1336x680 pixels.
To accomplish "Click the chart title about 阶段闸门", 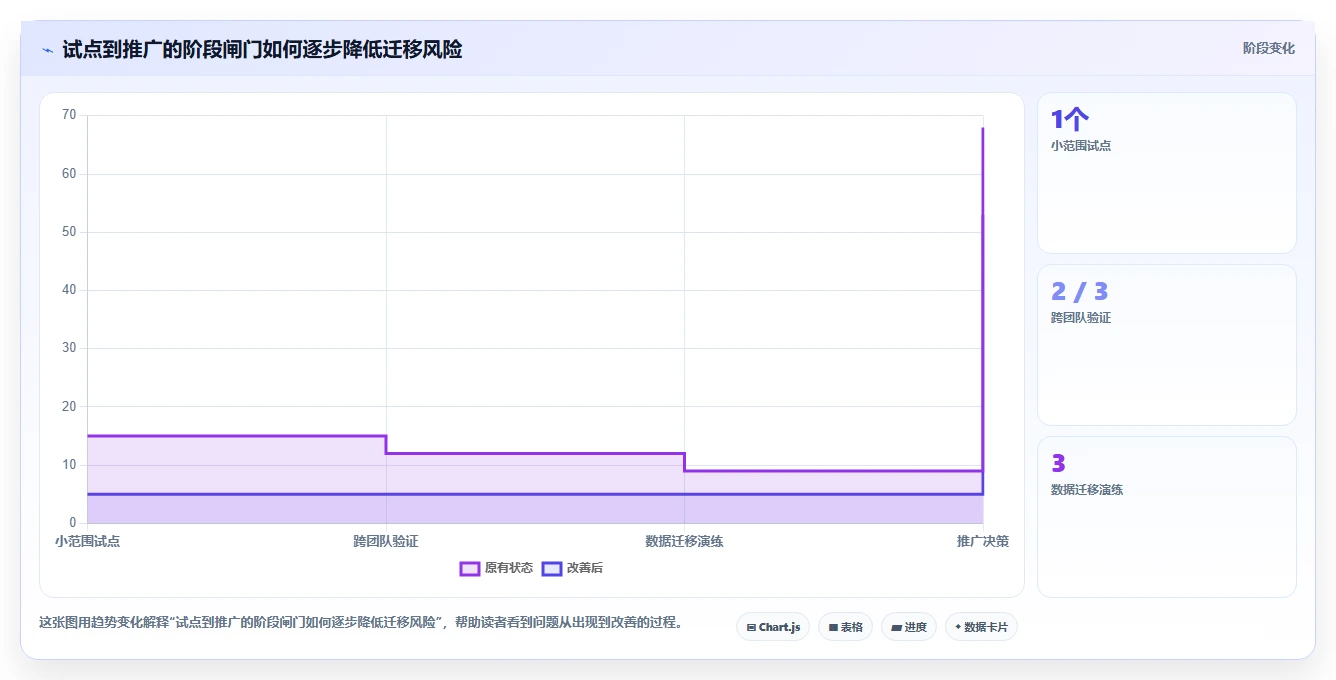I will pos(262,49).
